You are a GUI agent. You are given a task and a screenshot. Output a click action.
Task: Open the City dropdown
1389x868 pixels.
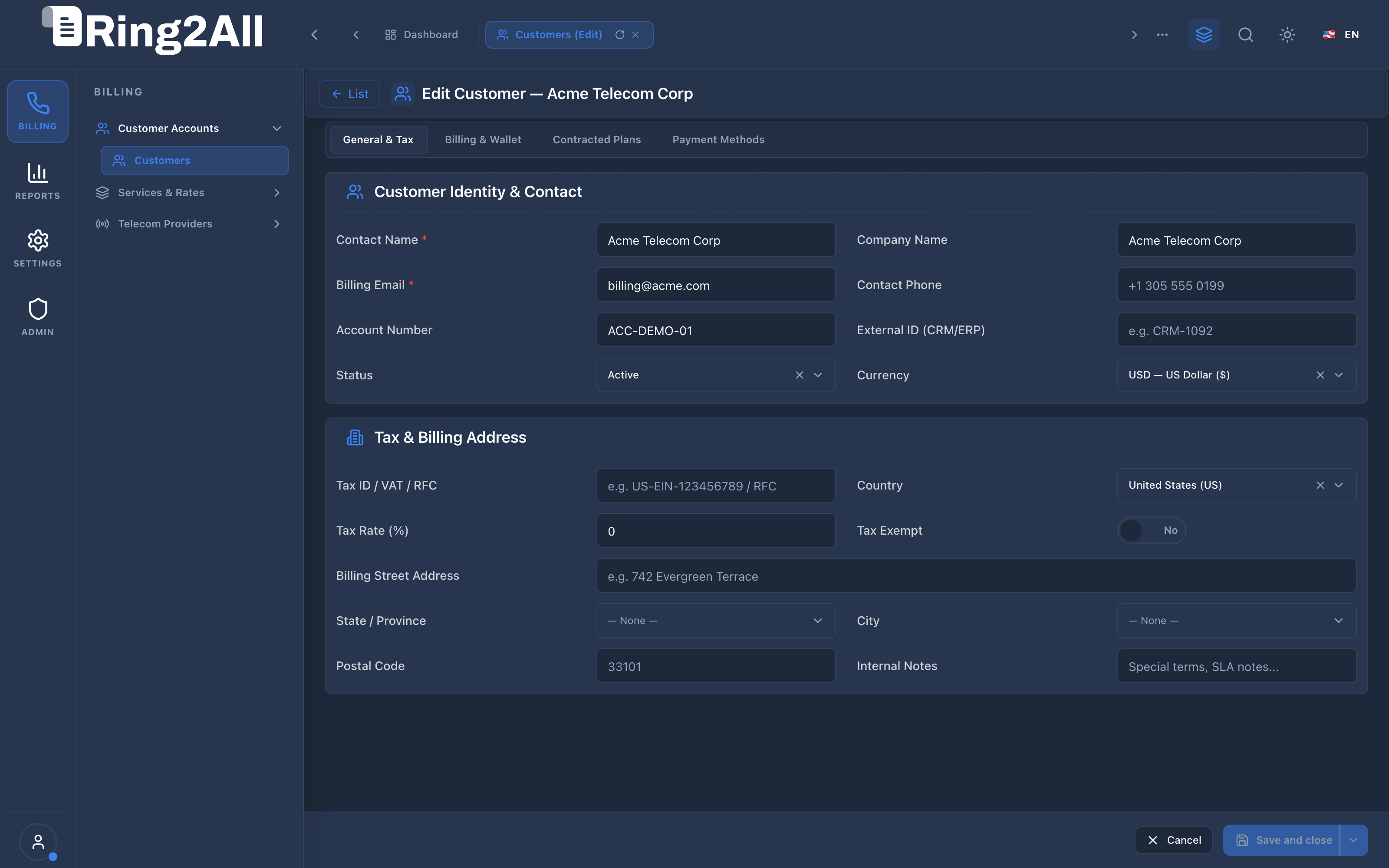1236,621
